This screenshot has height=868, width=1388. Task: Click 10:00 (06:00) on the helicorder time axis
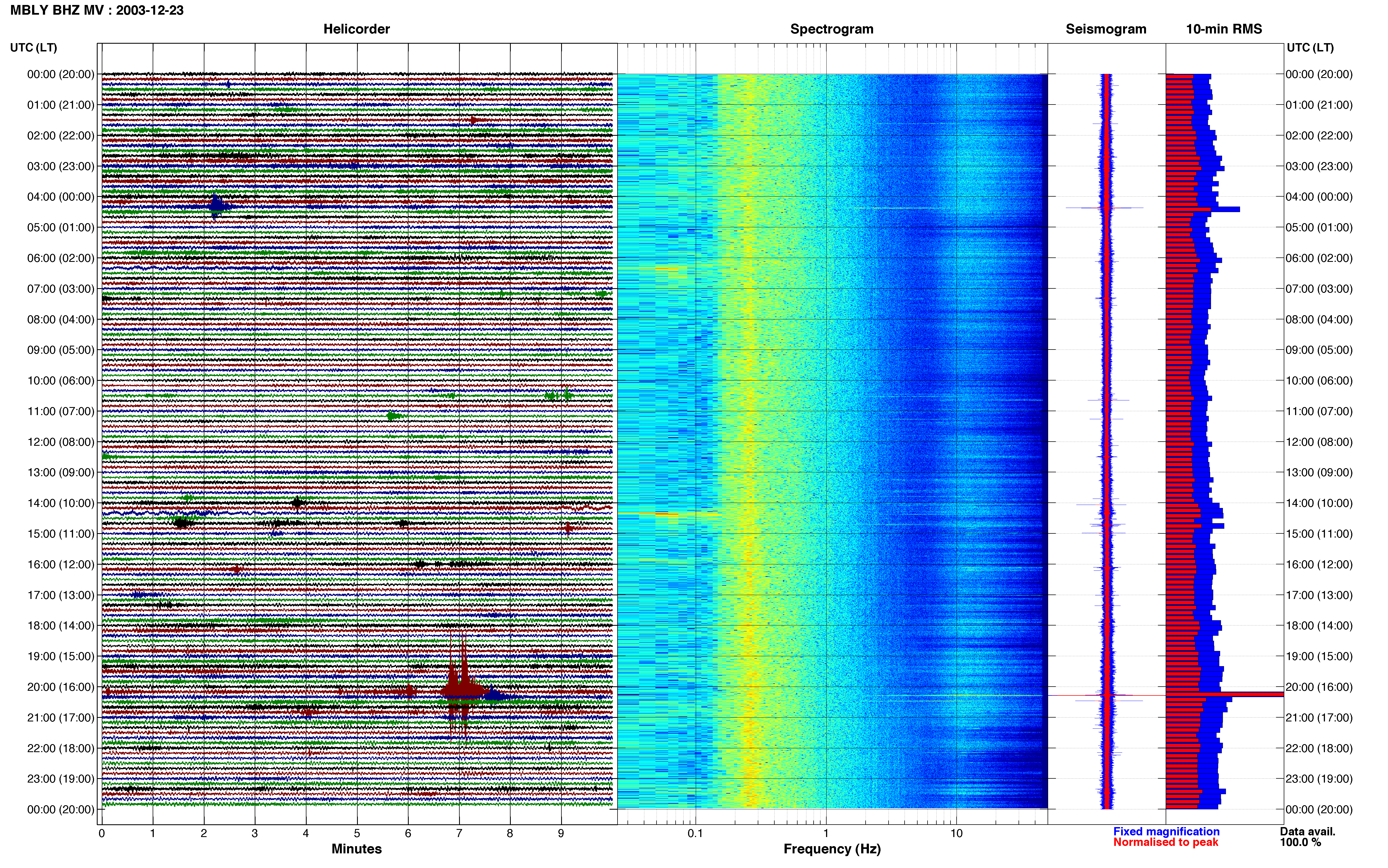[61, 380]
